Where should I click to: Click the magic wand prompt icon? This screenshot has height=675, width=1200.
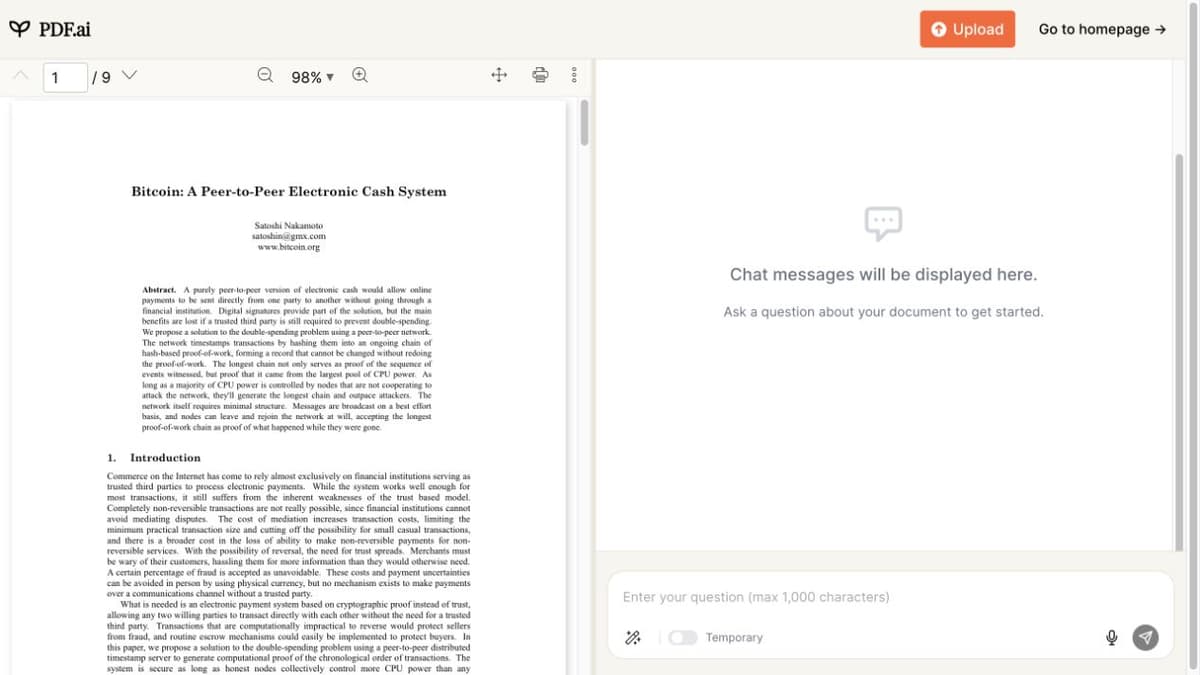[633, 637]
